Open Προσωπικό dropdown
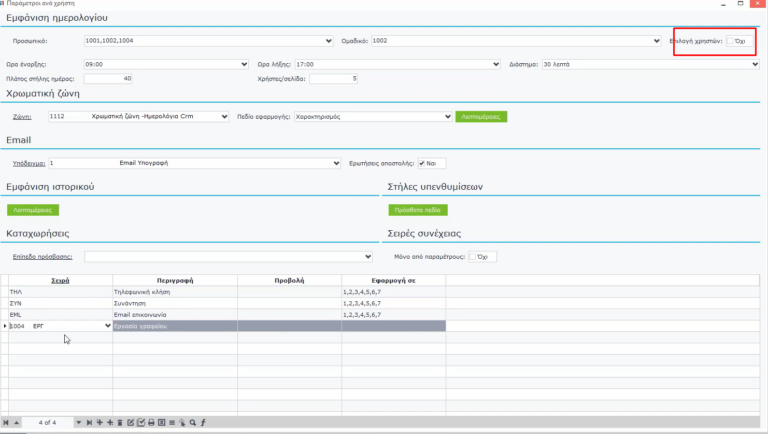This screenshot has height=434, width=768. tap(329, 41)
